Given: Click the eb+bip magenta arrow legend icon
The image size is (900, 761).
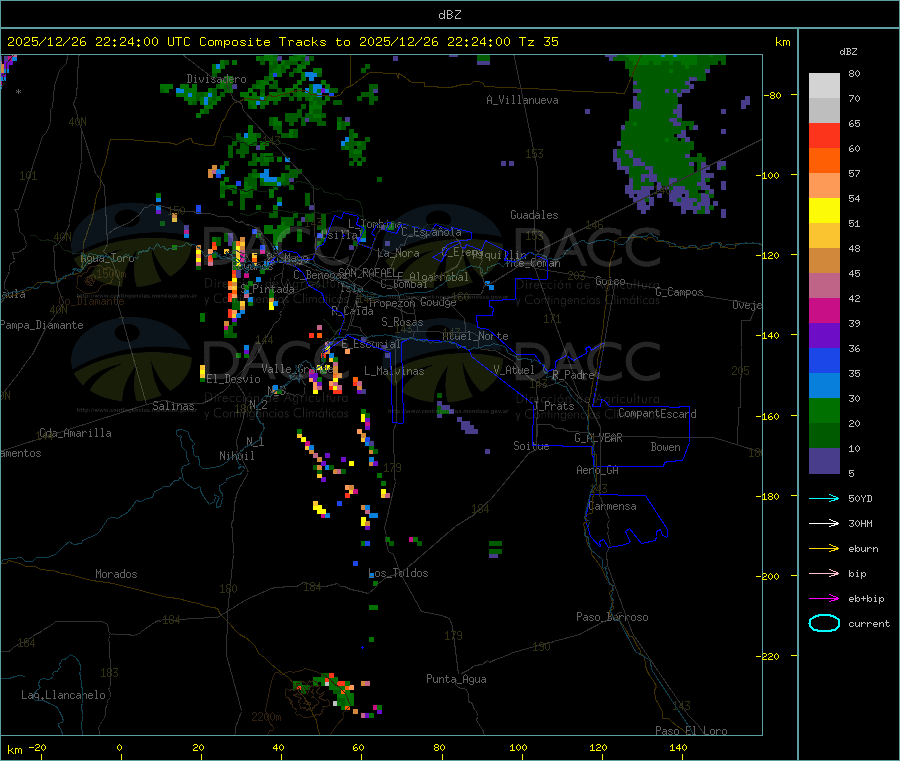Looking at the screenshot, I should click(x=824, y=598).
